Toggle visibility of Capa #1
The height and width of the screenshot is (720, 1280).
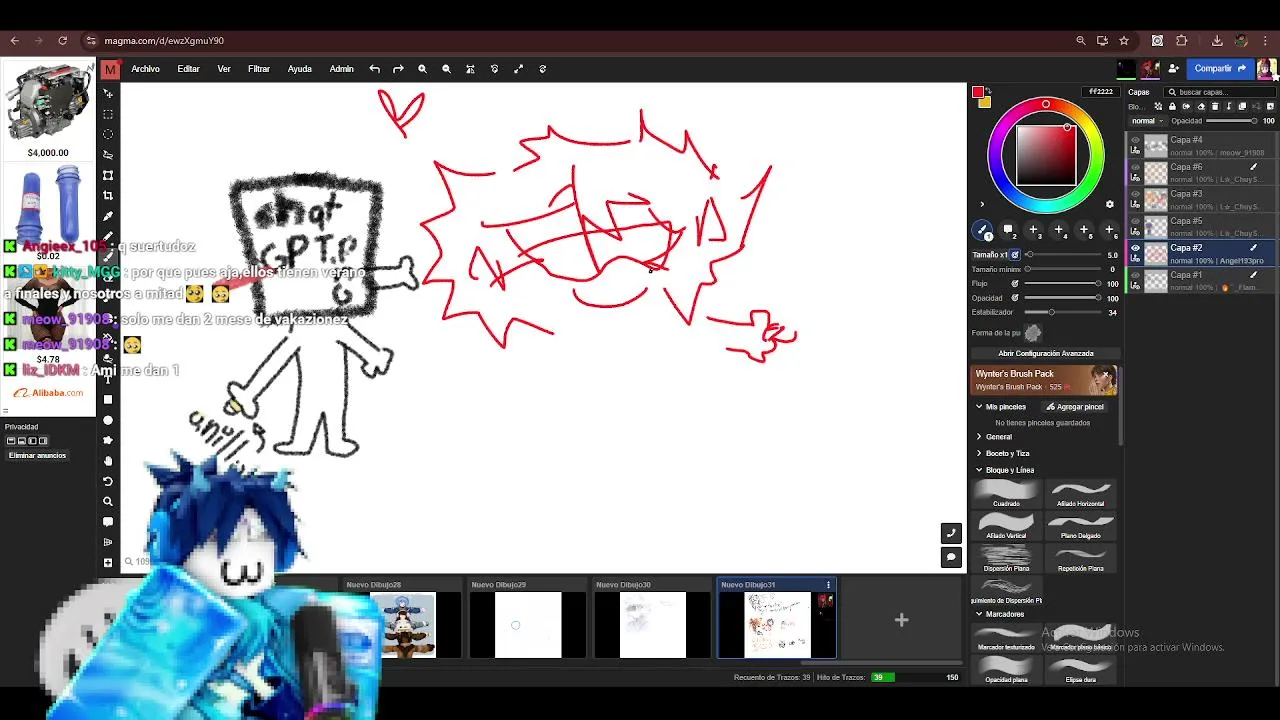click(x=1135, y=275)
